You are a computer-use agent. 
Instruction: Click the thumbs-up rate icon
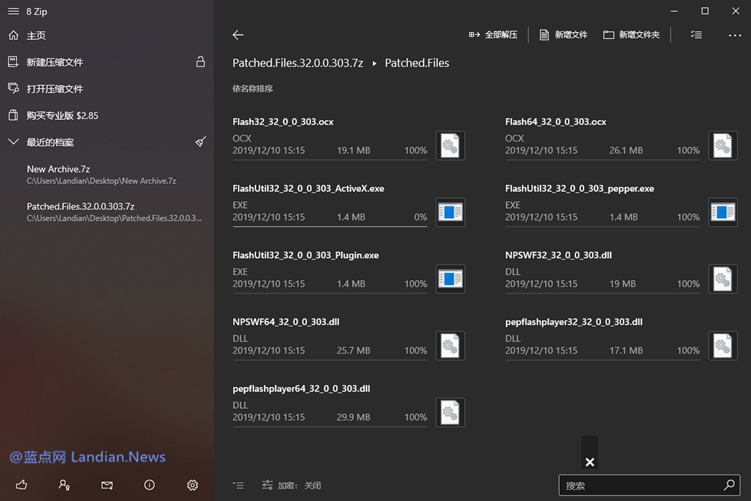(x=22, y=485)
